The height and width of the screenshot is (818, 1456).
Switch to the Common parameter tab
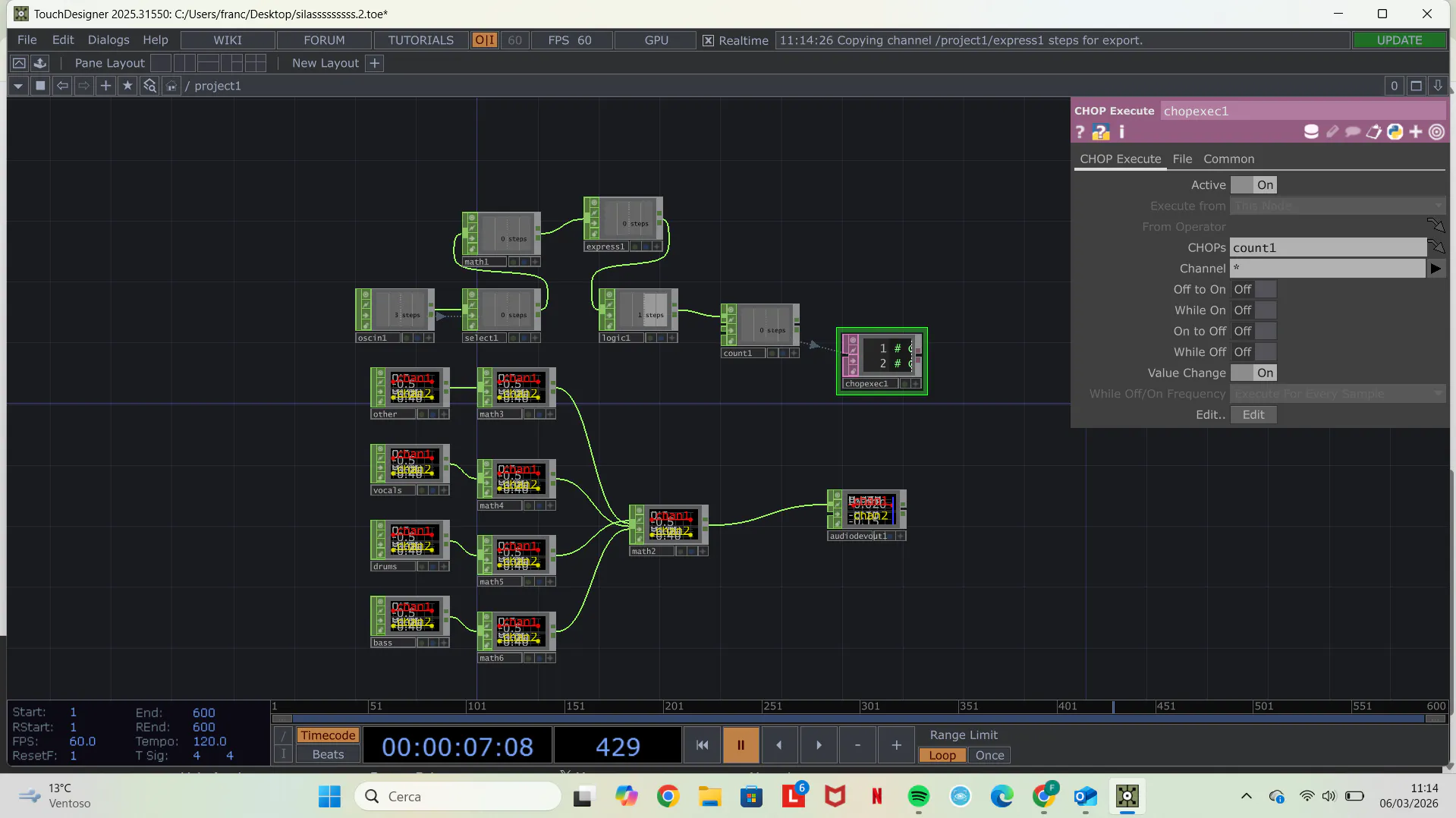click(x=1228, y=159)
